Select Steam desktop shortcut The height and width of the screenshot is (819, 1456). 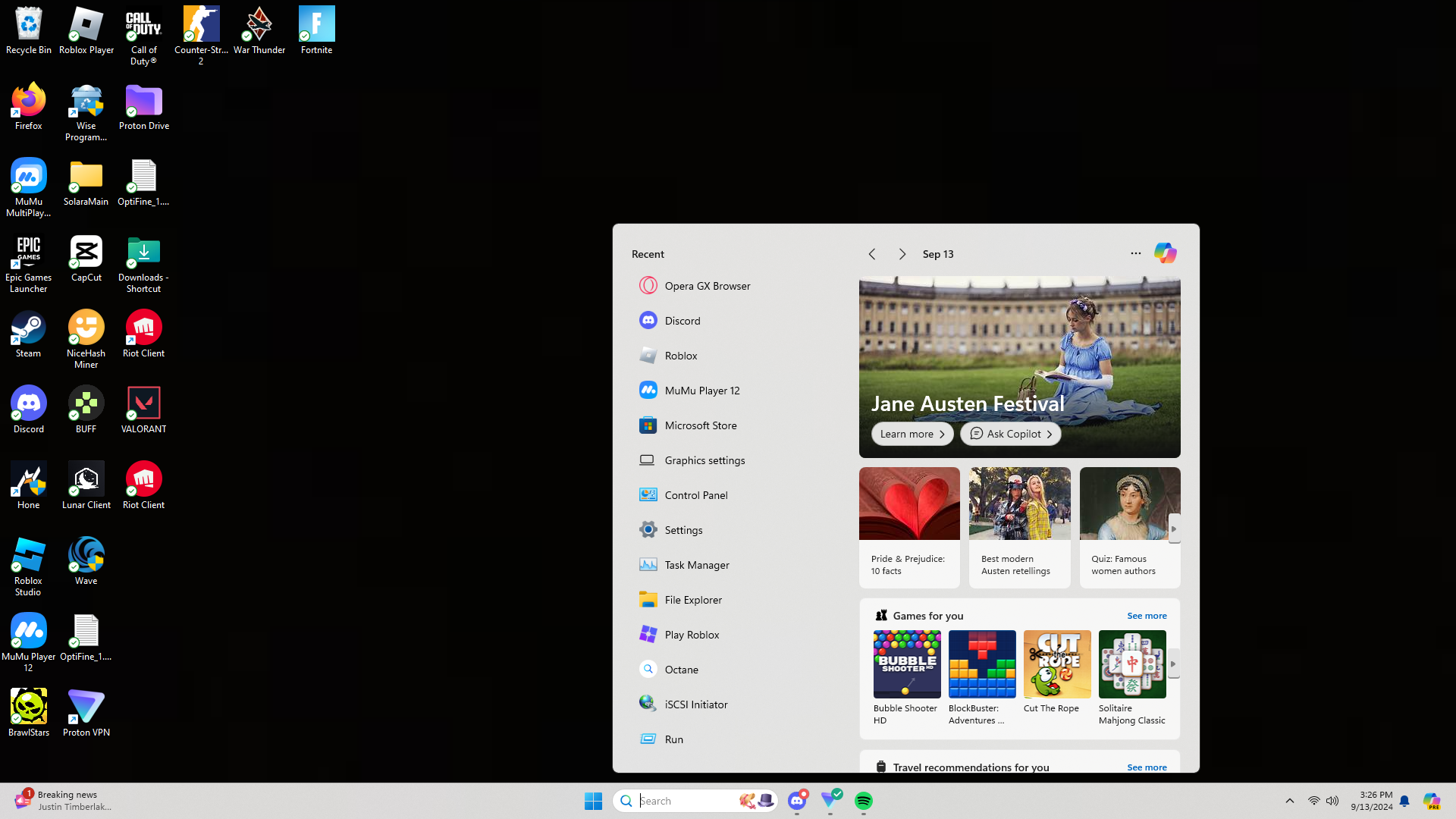click(x=29, y=334)
